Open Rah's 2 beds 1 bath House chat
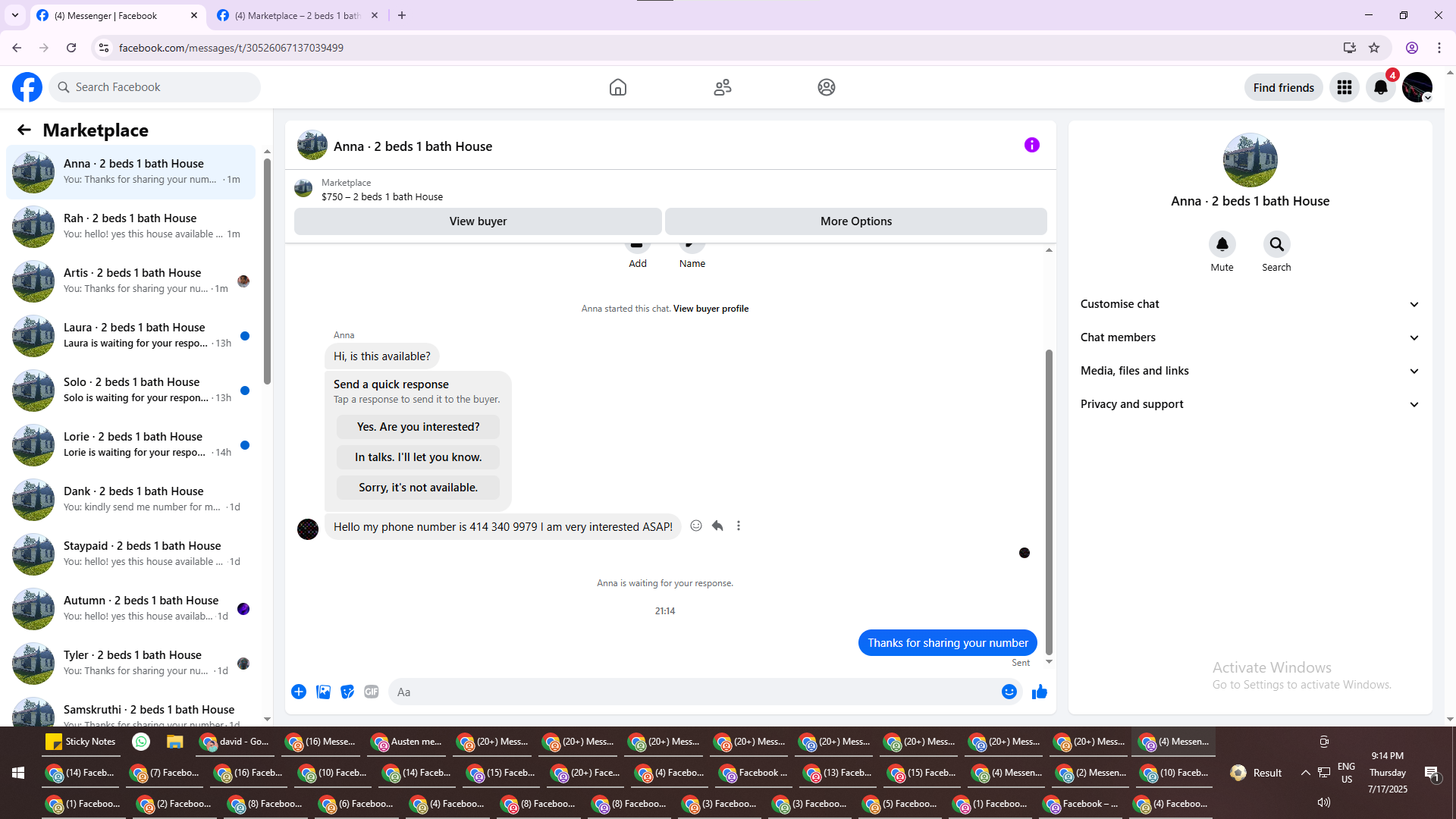Screen dimensions: 1456x819 point(130,227)
